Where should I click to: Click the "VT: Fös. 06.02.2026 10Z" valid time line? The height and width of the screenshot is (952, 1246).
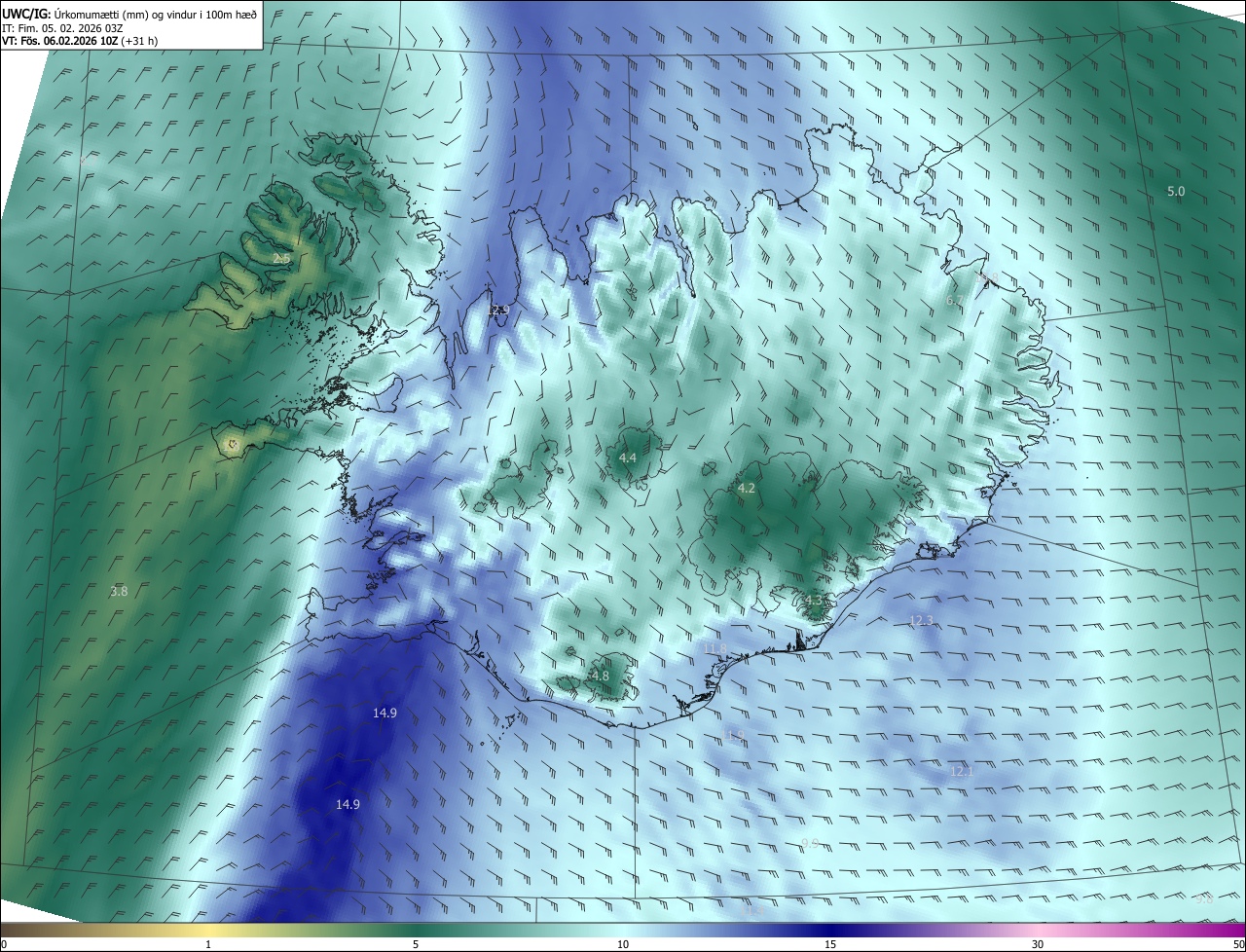[x=60, y=41]
